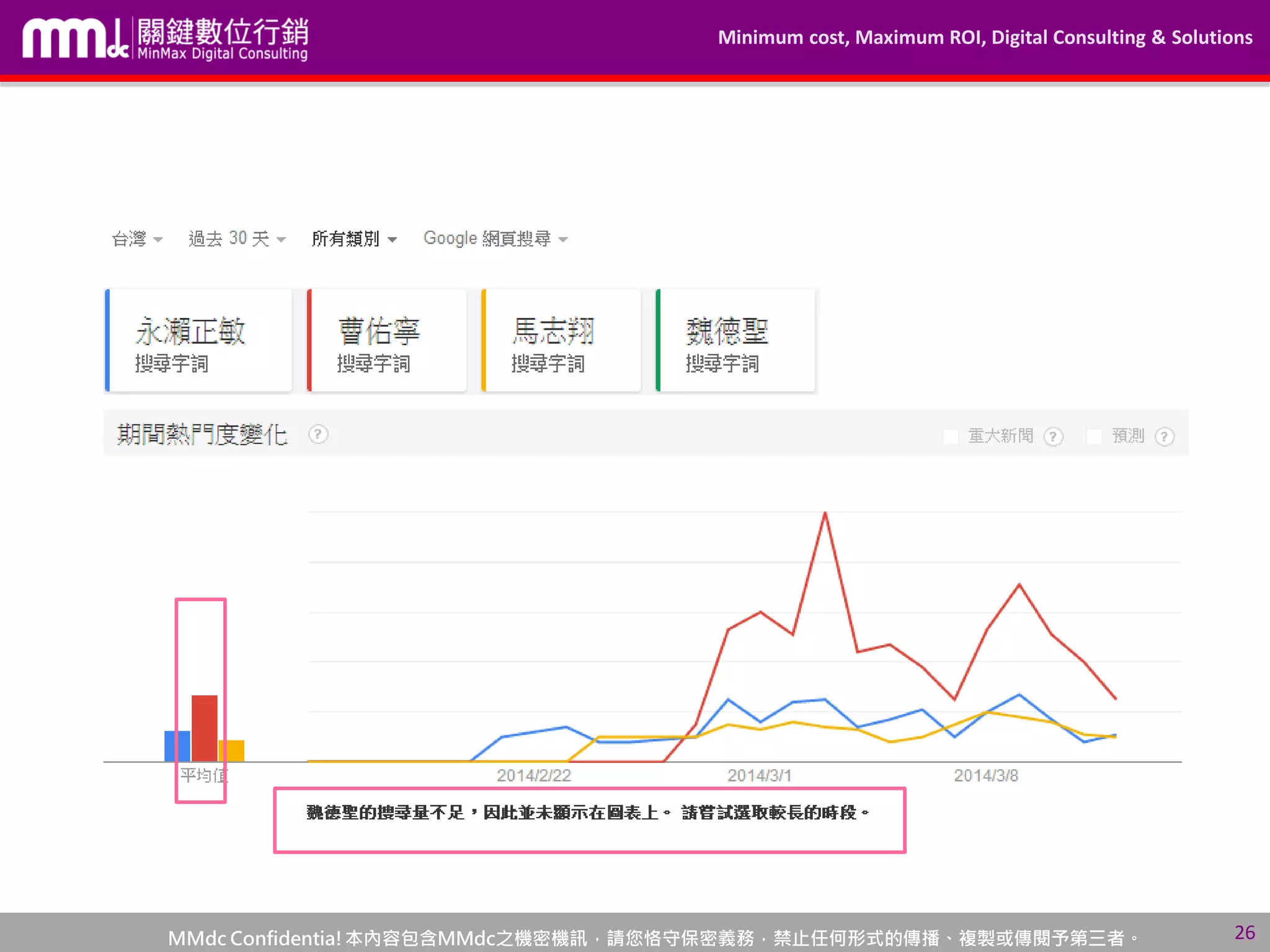Click the 2014/2/22 date label on the axis
Image resolution: width=1270 pixels, height=952 pixels.
[x=534, y=775]
